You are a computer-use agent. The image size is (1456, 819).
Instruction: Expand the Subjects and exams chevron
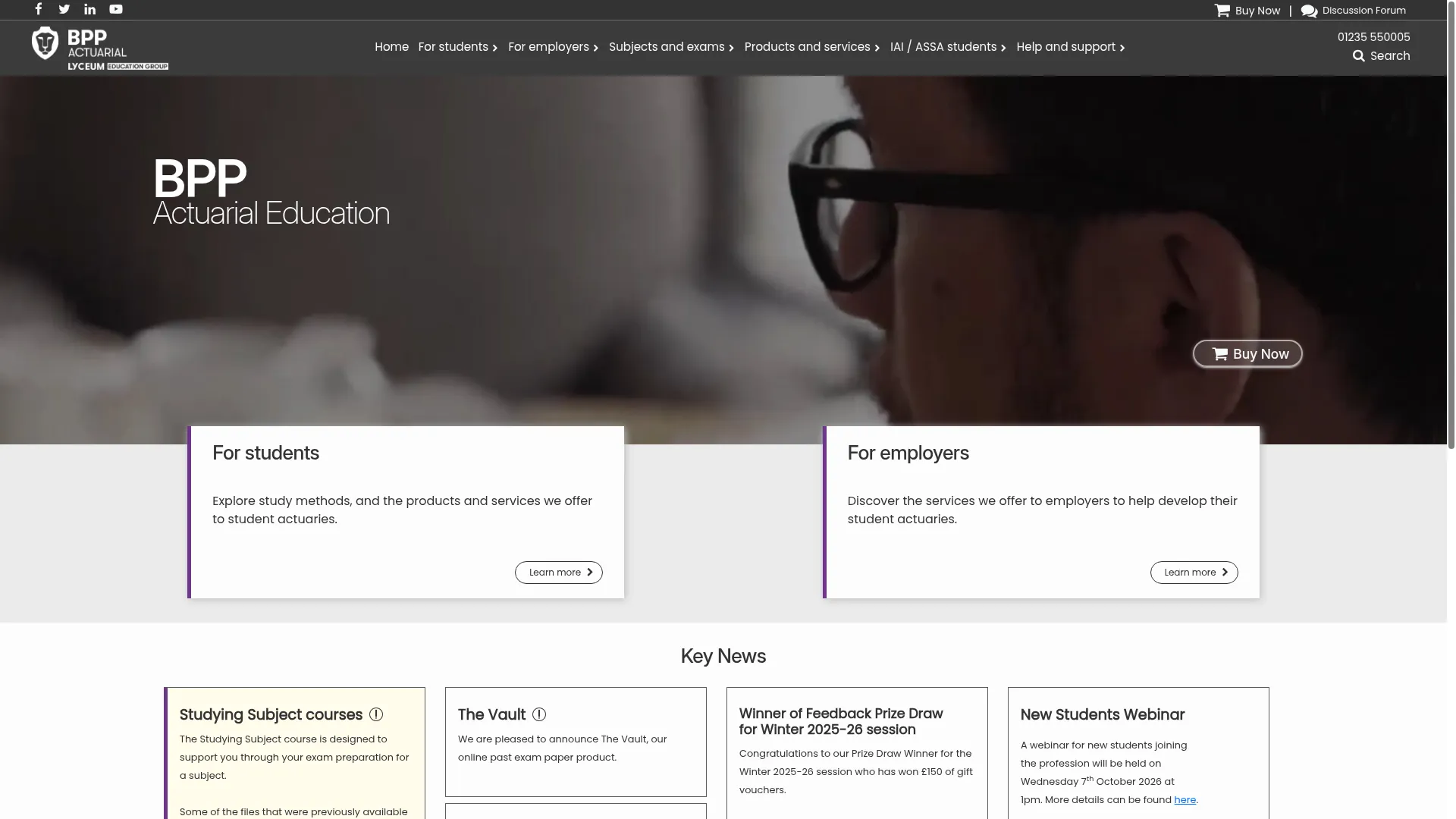click(x=732, y=48)
